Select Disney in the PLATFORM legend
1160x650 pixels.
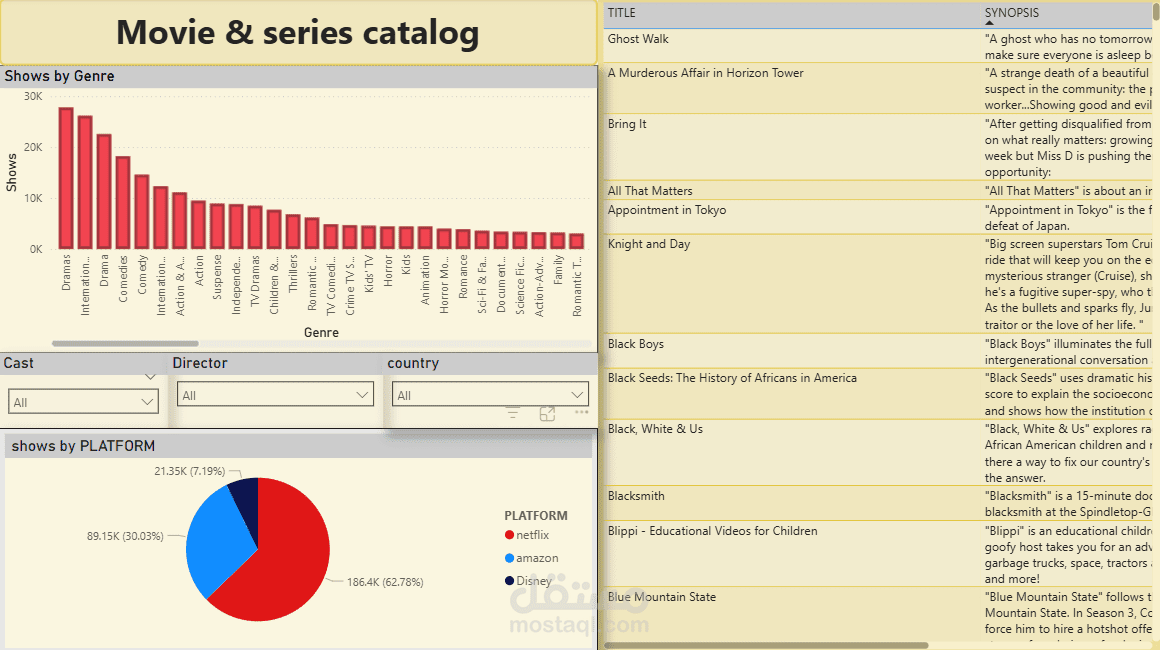click(528, 580)
